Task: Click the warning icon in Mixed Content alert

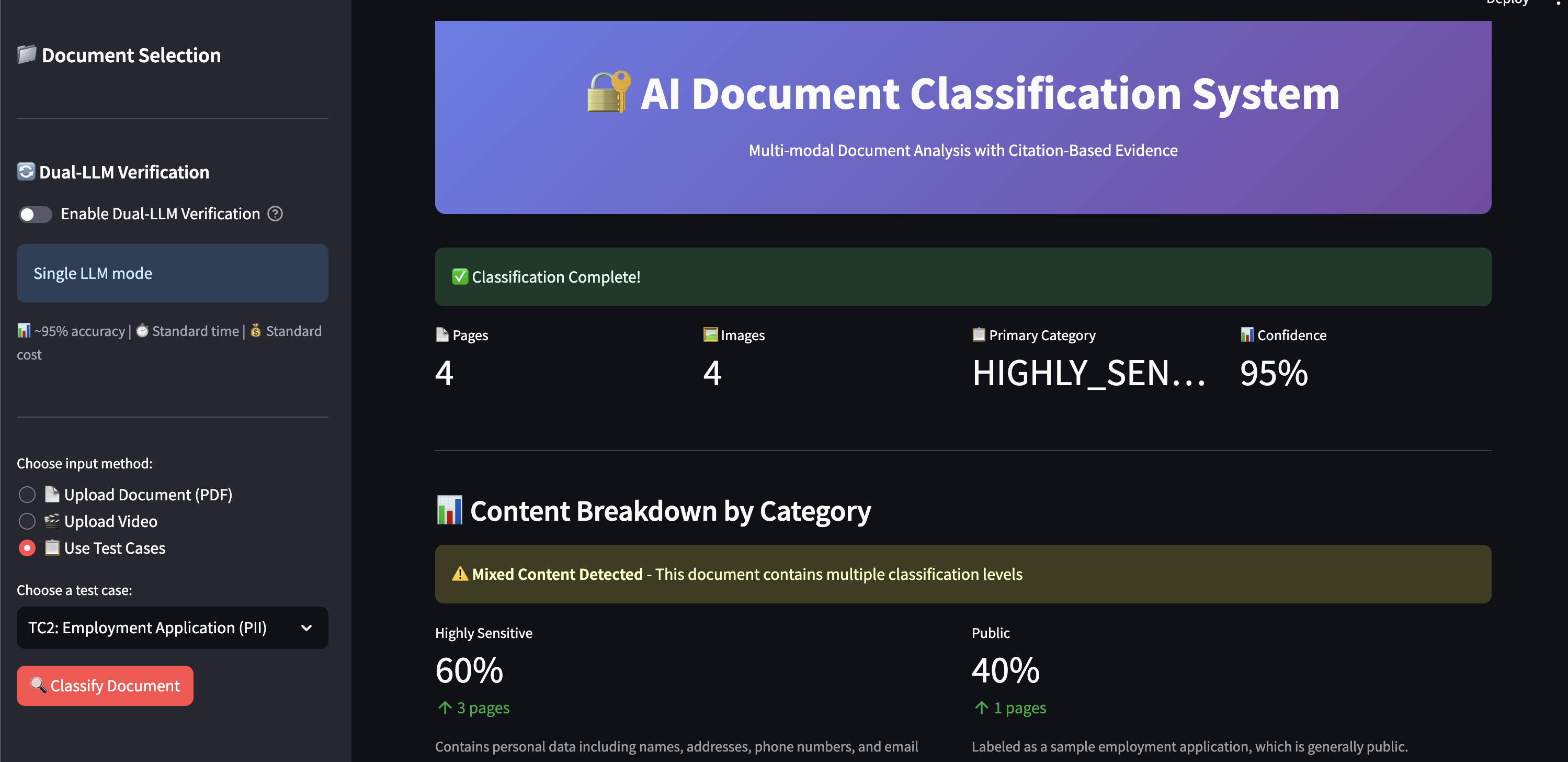Action: pos(460,574)
